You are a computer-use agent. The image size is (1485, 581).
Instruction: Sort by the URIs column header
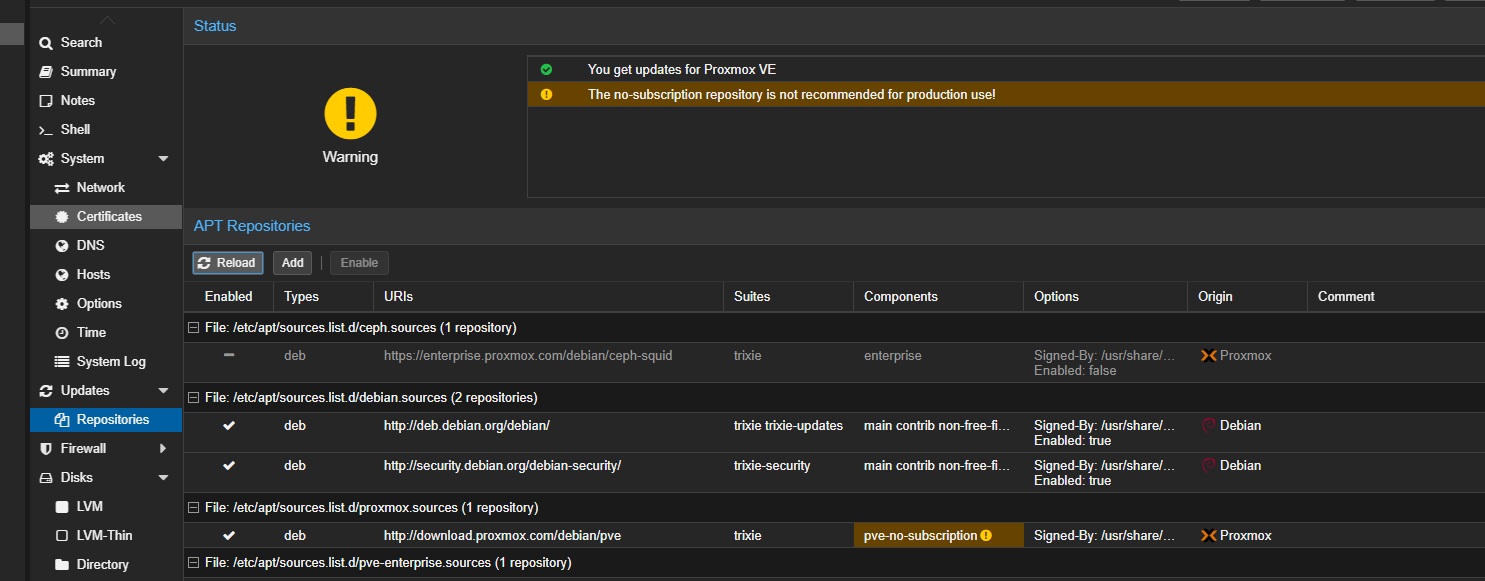pos(548,297)
